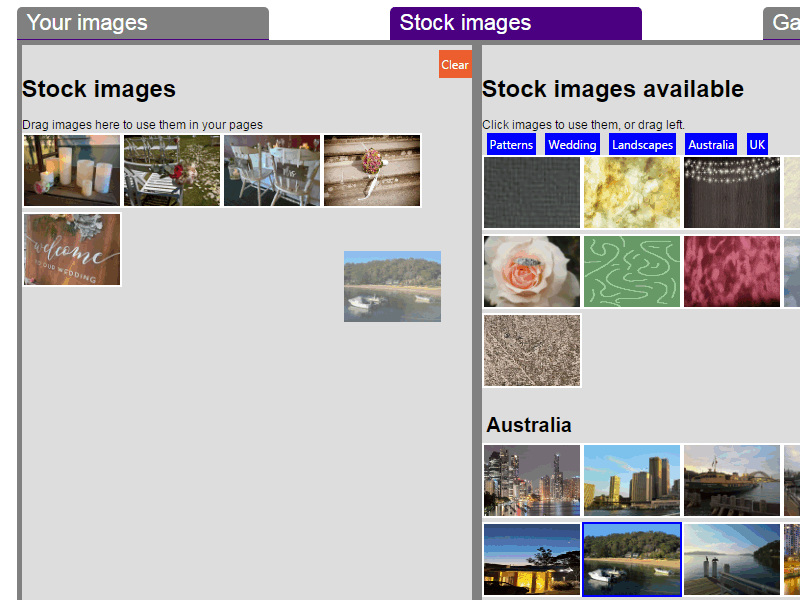Image resolution: width=800 pixels, height=600 pixels.
Task: Choose the white wedding chairs image
Action: coord(272,170)
